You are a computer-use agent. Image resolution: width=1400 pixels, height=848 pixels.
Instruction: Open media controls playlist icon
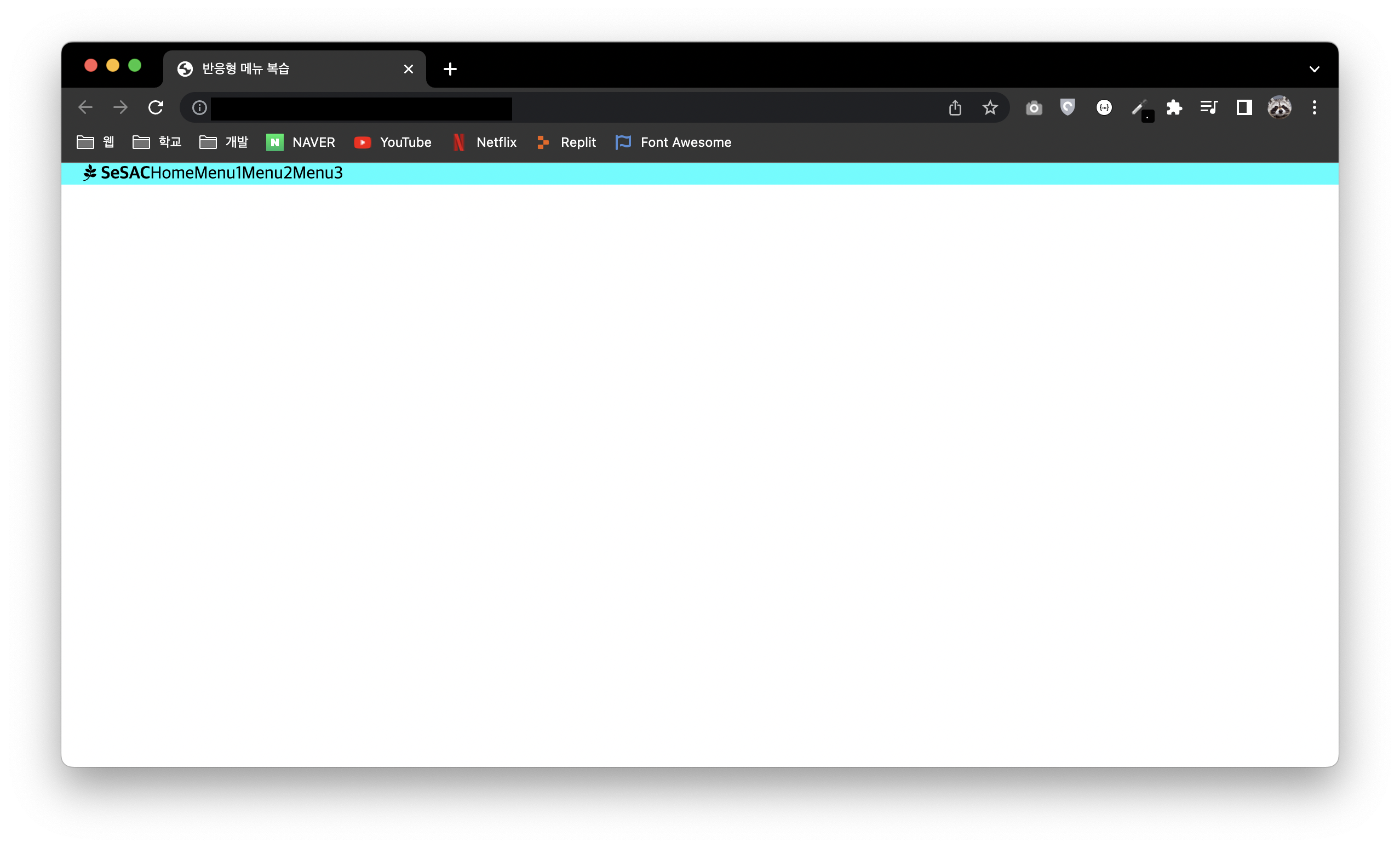1209,107
